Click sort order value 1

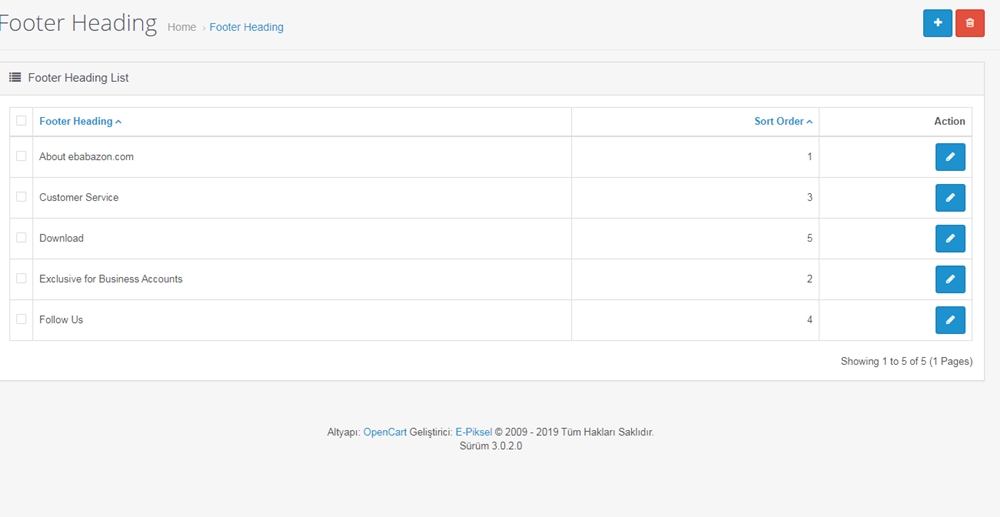tap(810, 156)
